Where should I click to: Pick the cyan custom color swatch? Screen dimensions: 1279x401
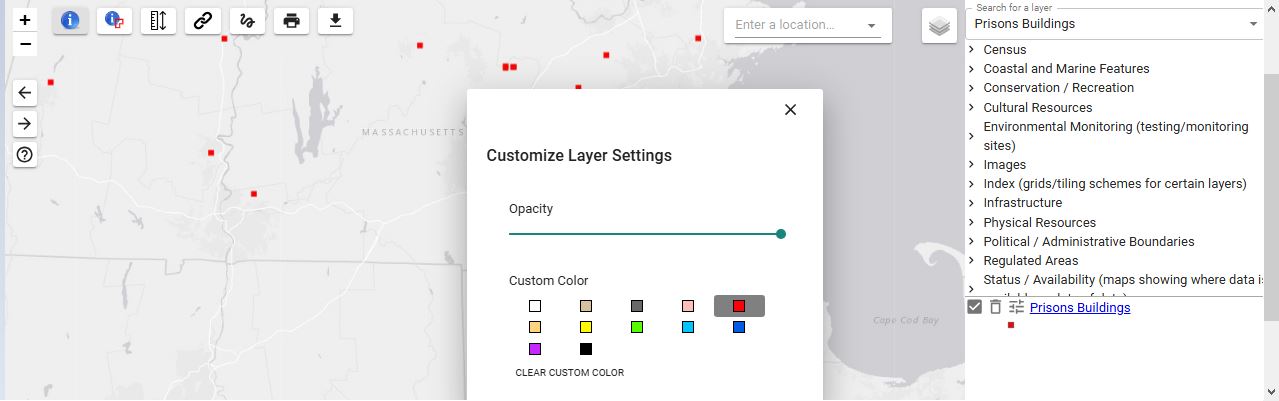(688, 327)
